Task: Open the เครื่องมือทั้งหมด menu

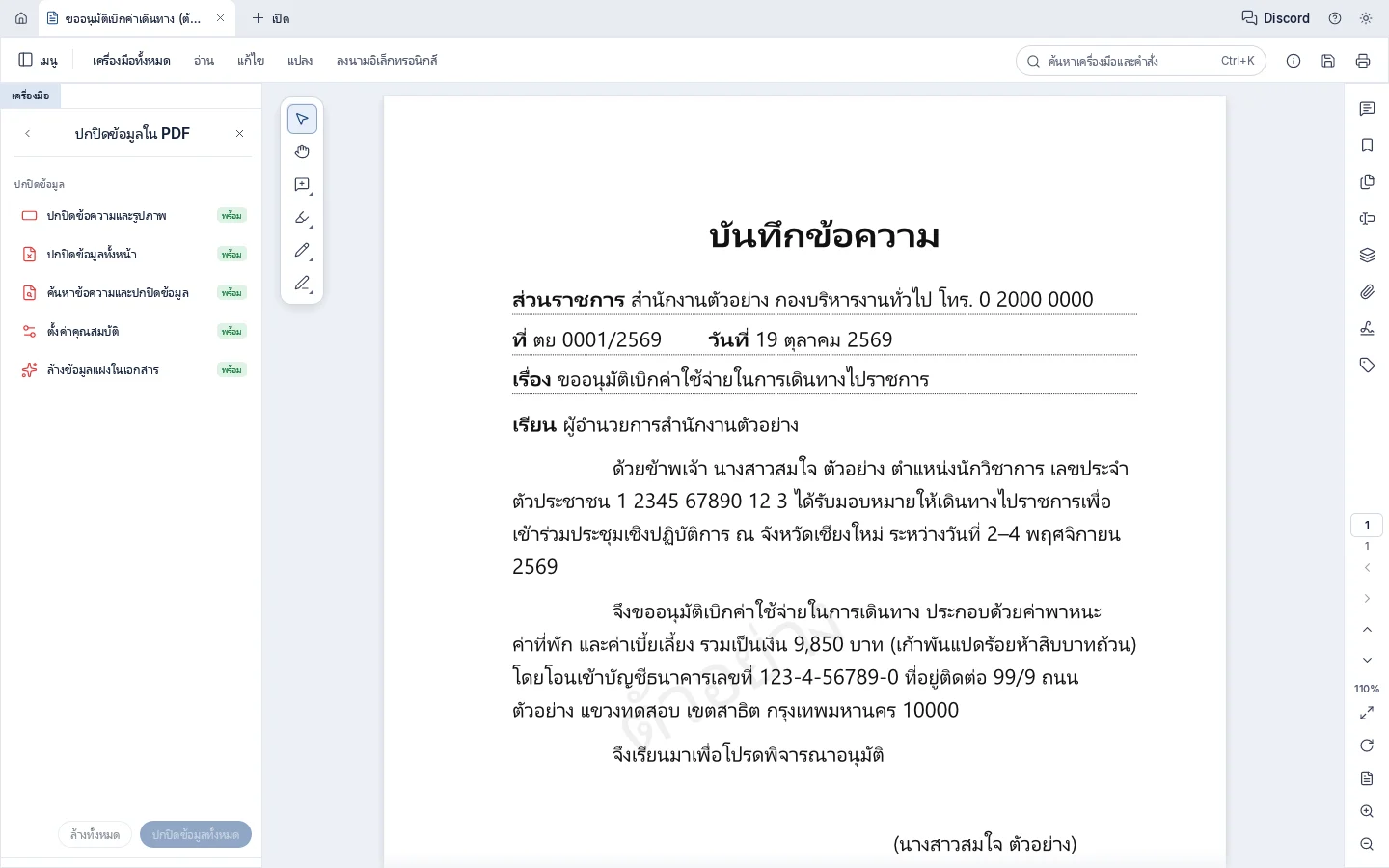Action: click(131, 61)
